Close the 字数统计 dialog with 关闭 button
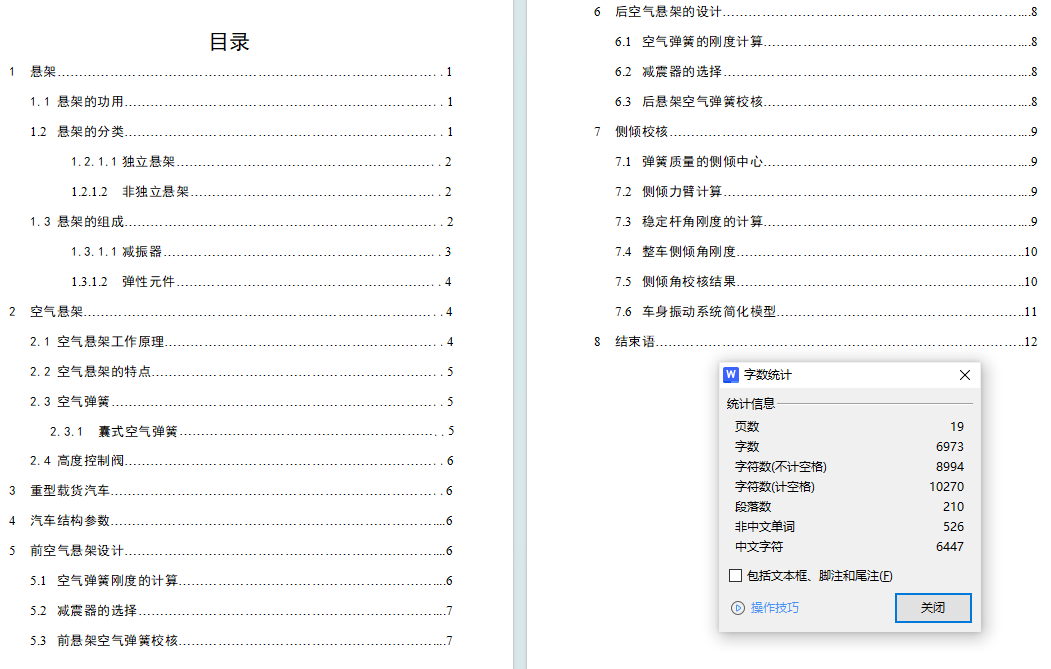The image size is (1051, 669). [x=933, y=607]
